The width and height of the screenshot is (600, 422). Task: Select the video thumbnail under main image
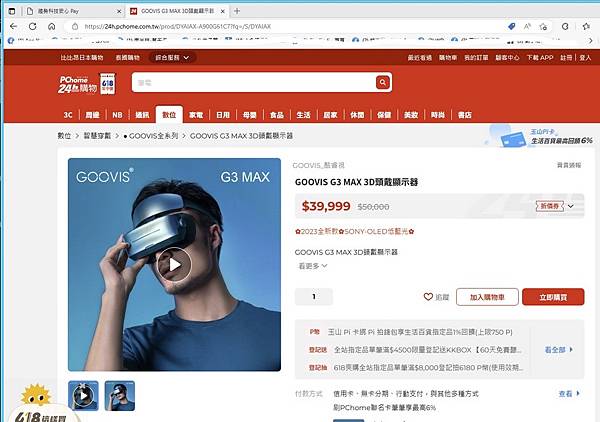click(83, 396)
